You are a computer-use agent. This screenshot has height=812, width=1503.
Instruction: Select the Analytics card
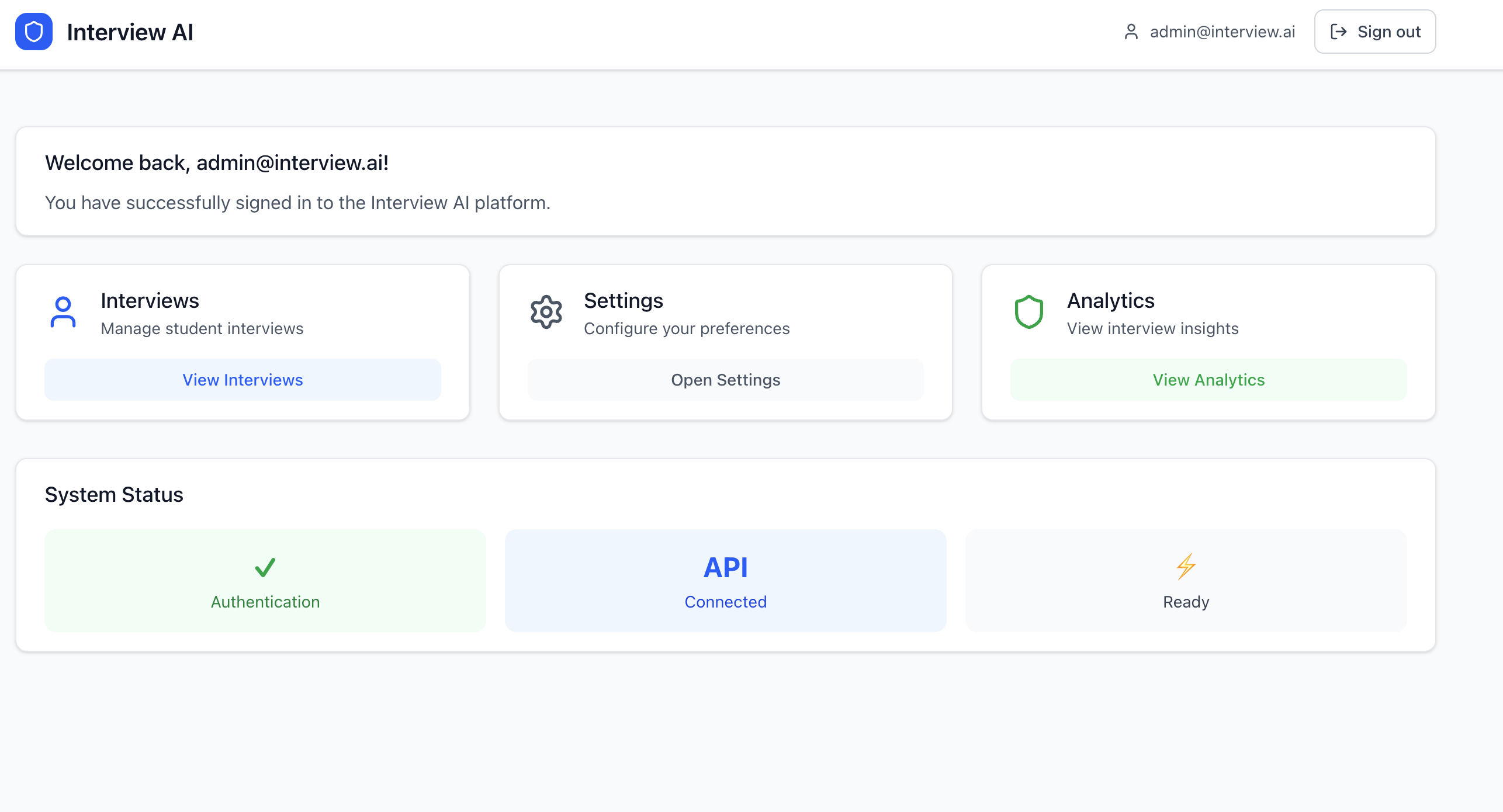point(1208,342)
